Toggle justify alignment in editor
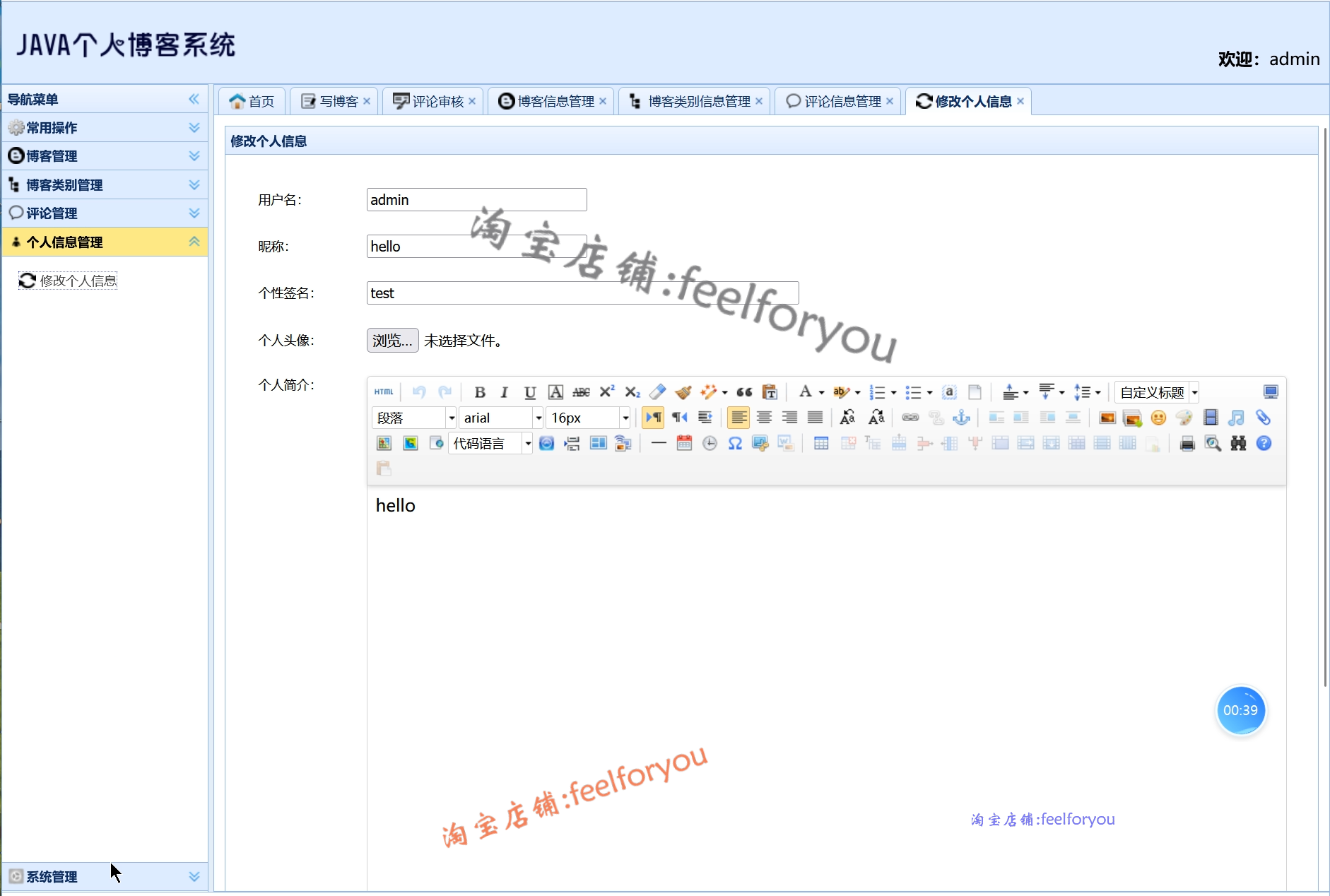 [x=815, y=418]
